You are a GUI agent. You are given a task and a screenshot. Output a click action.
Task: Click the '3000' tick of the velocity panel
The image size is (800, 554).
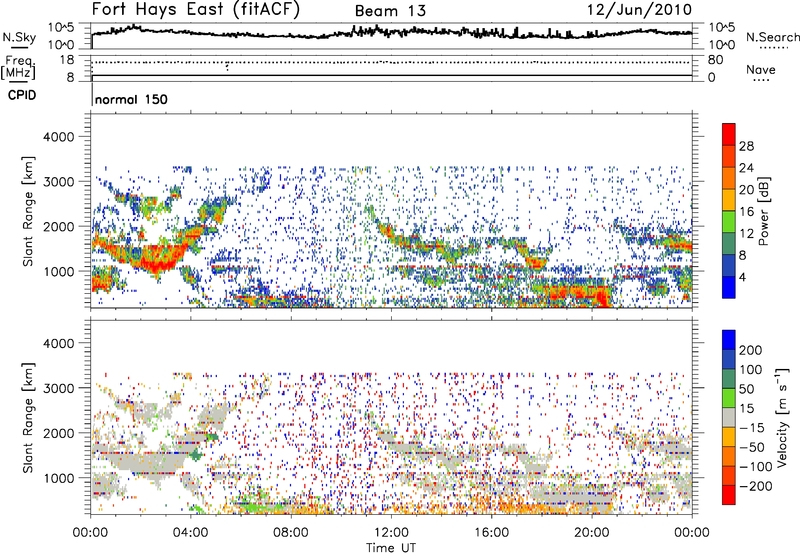coord(58,388)
